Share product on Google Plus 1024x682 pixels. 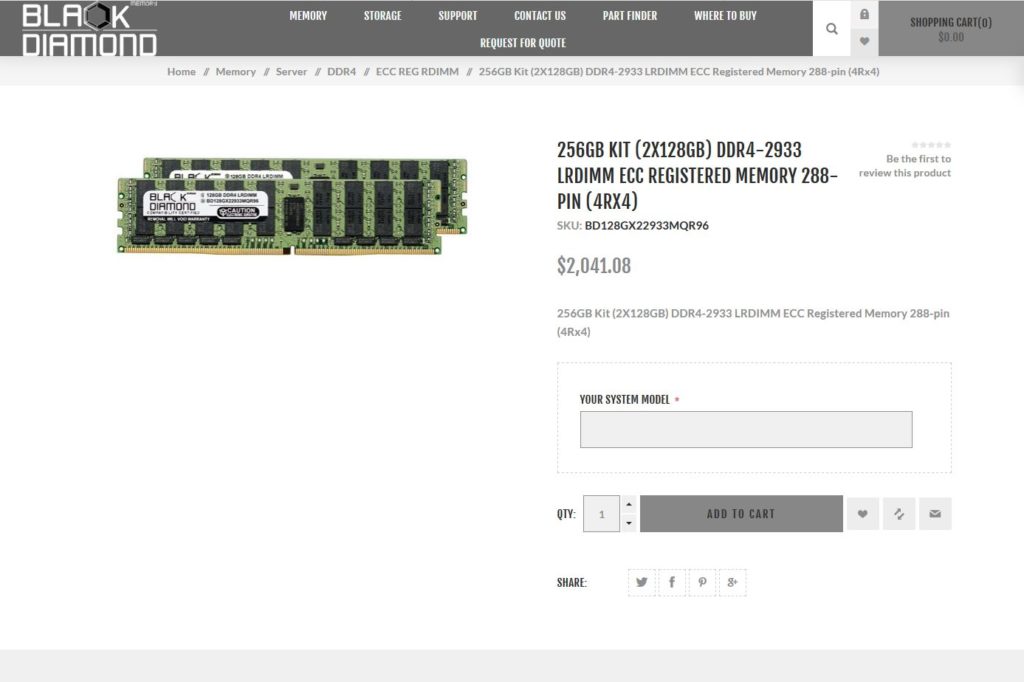click(732, 582)
